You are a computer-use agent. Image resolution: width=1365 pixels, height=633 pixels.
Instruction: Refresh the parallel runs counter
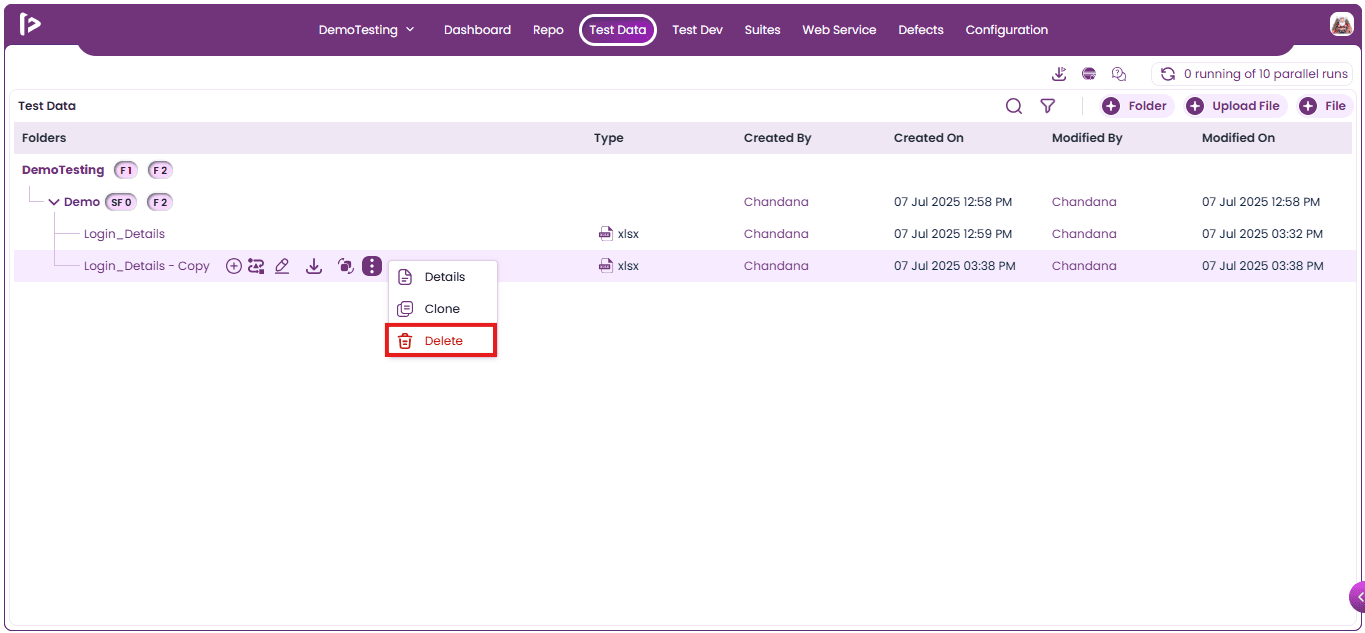coord(1167,74)
